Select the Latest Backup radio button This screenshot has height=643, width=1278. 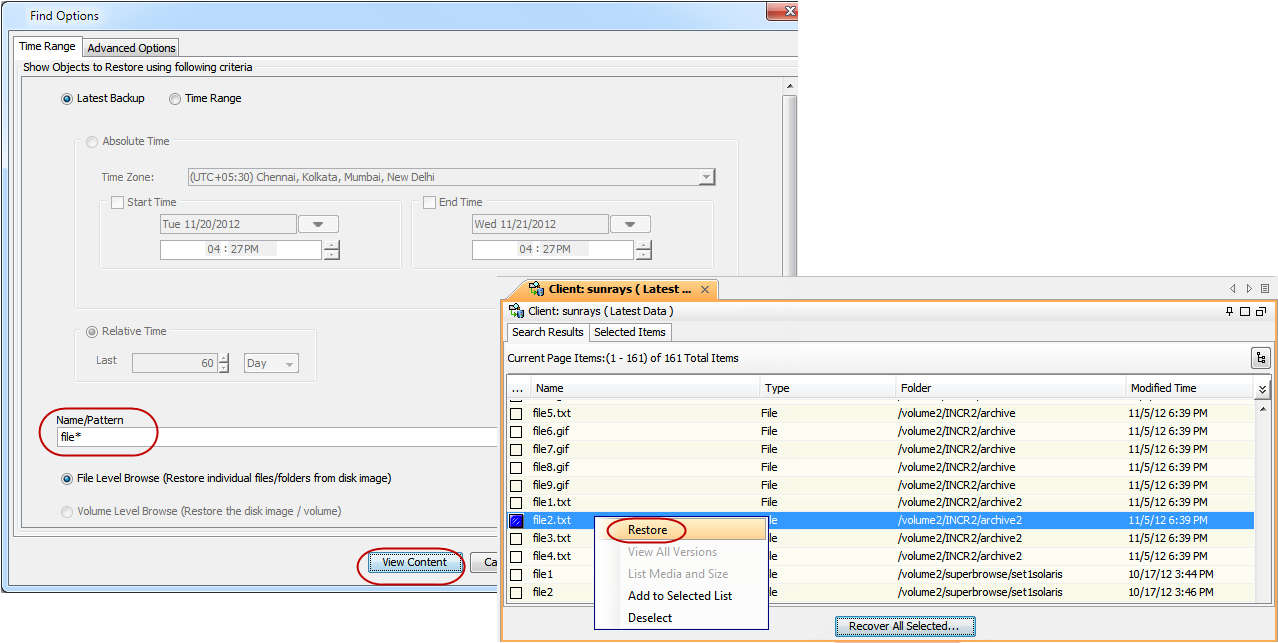click(66, 98)
